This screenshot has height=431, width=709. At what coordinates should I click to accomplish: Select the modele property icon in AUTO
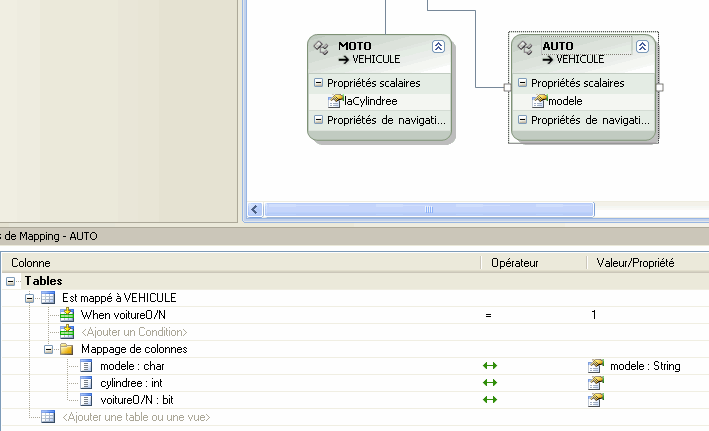539,101
